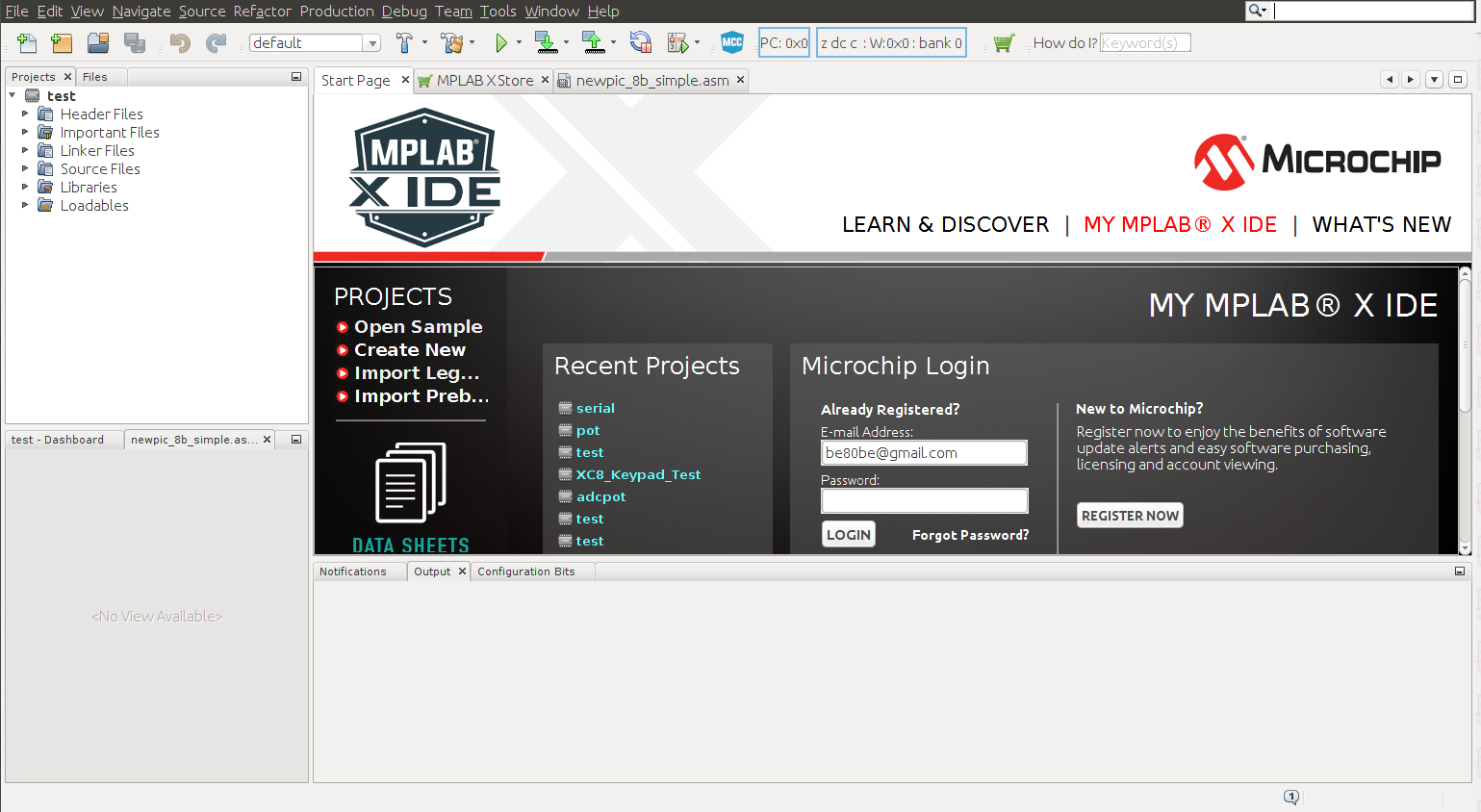Click the green Run Project play icon
This screenshot has width=1481, height=812.
501,43
